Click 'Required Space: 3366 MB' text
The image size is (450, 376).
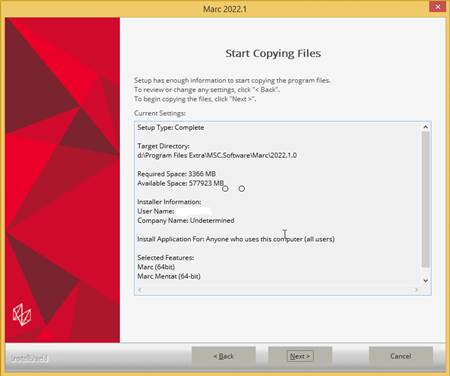(176, 174)
